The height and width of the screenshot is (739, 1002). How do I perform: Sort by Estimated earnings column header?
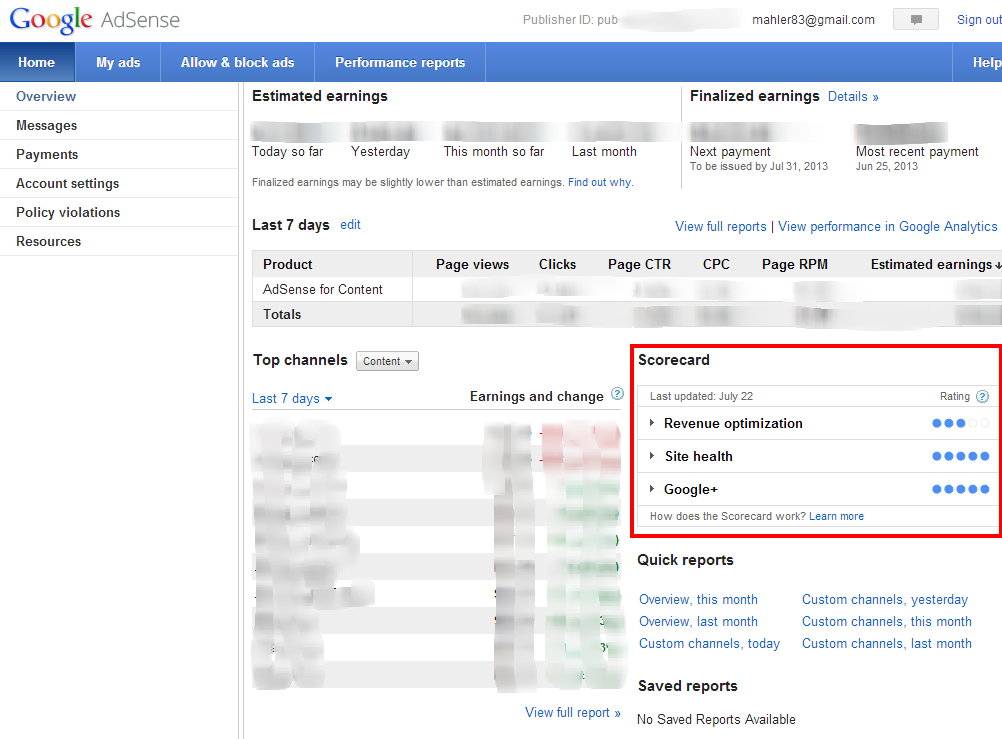932,264
